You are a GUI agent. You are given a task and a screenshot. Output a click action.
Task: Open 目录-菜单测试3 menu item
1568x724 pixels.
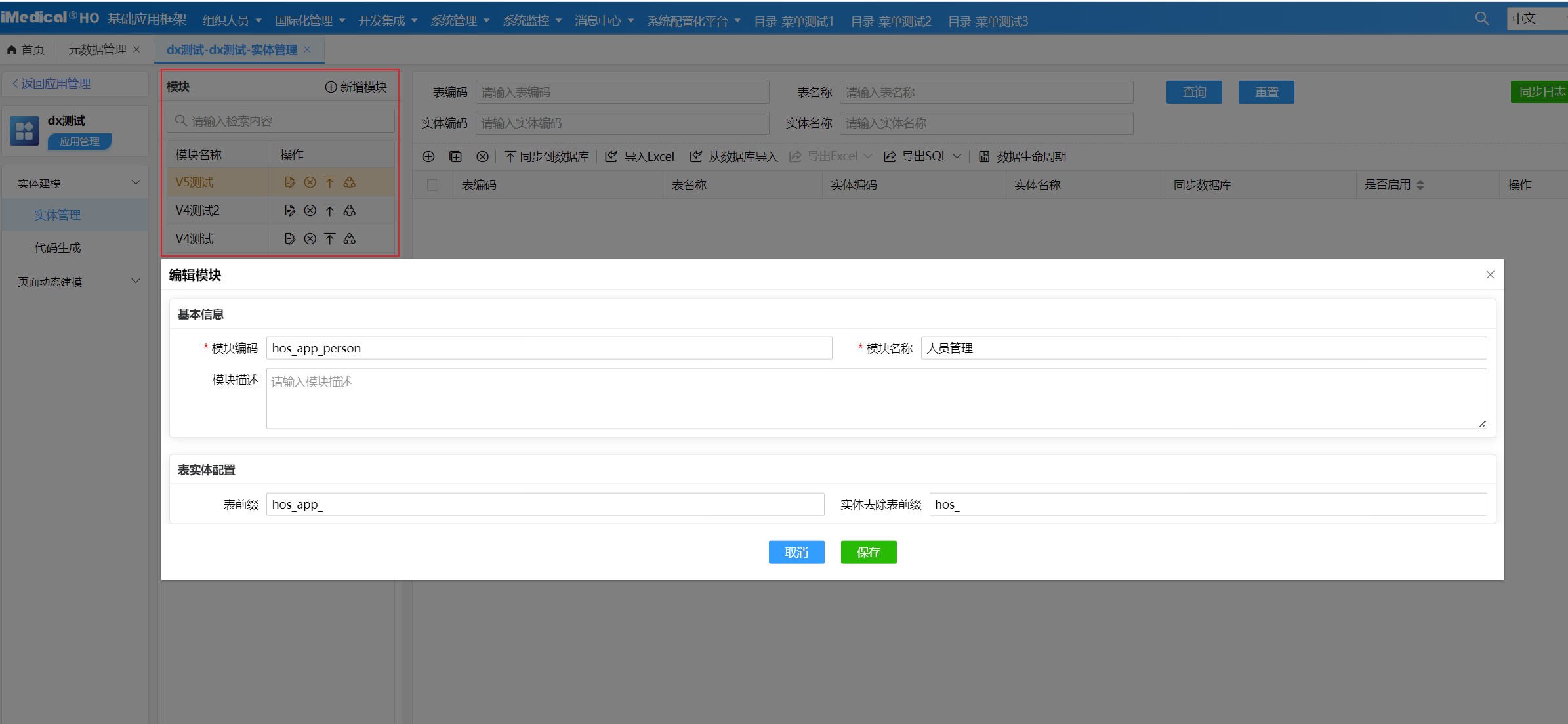pos(988,22)
